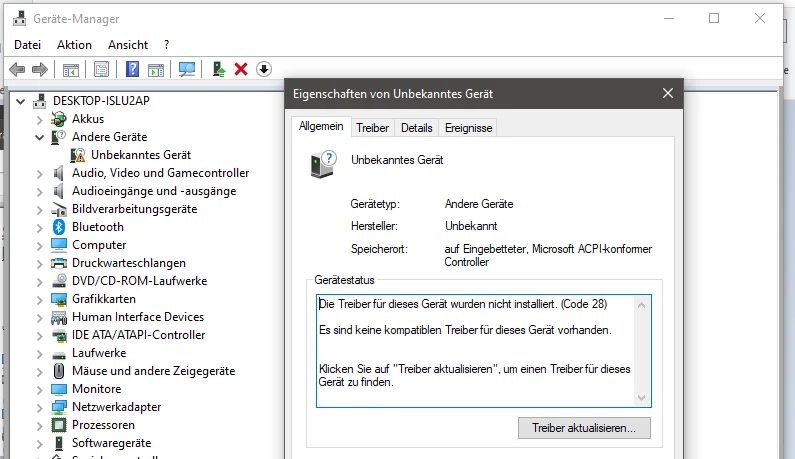Image resolution: width=795 pixels, height=459 pixels.
Task: Click the Treiber aktualisieren... button
Action: pos(584,428)
